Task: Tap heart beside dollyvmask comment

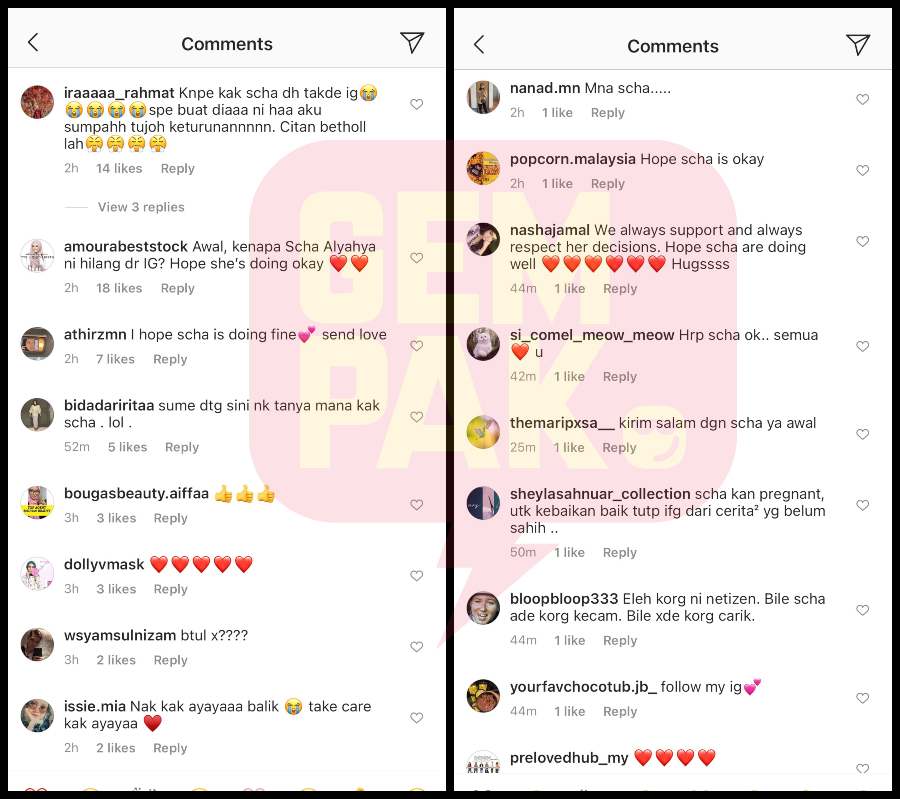Action: click(x=417, y=576)
